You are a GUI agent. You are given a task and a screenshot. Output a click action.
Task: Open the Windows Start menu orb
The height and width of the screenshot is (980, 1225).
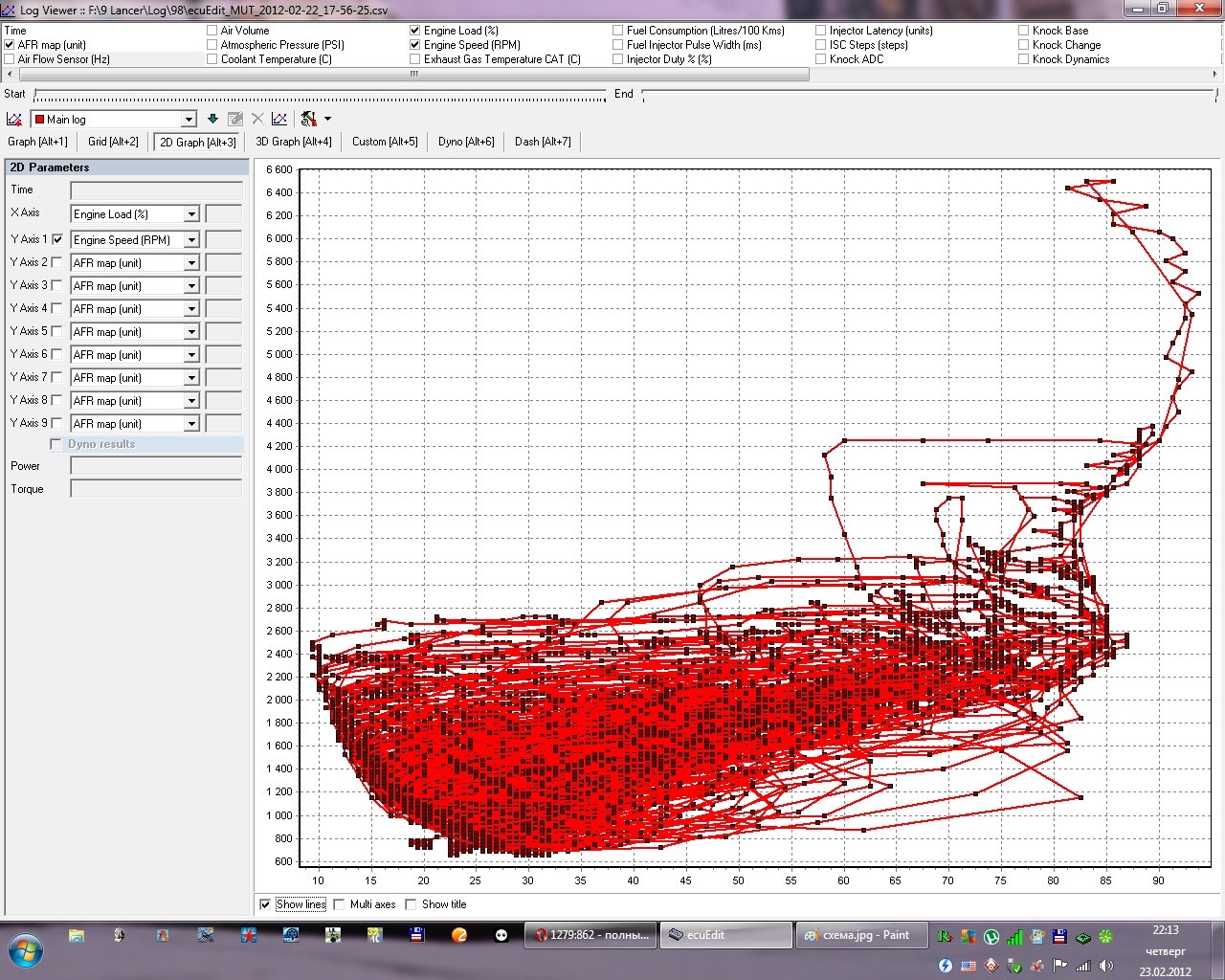[25, 951]
